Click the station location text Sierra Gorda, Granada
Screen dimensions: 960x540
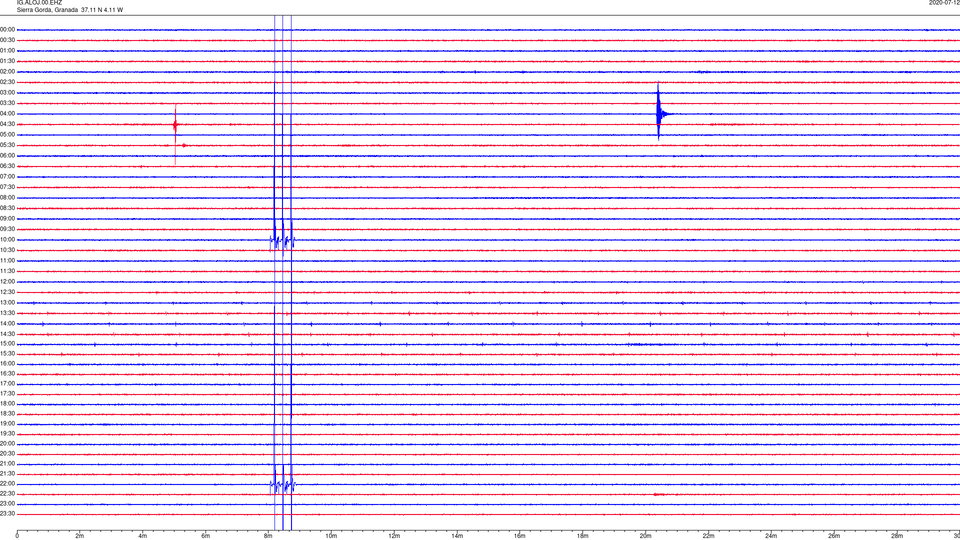pyautogui.click(x=47, y=10)
